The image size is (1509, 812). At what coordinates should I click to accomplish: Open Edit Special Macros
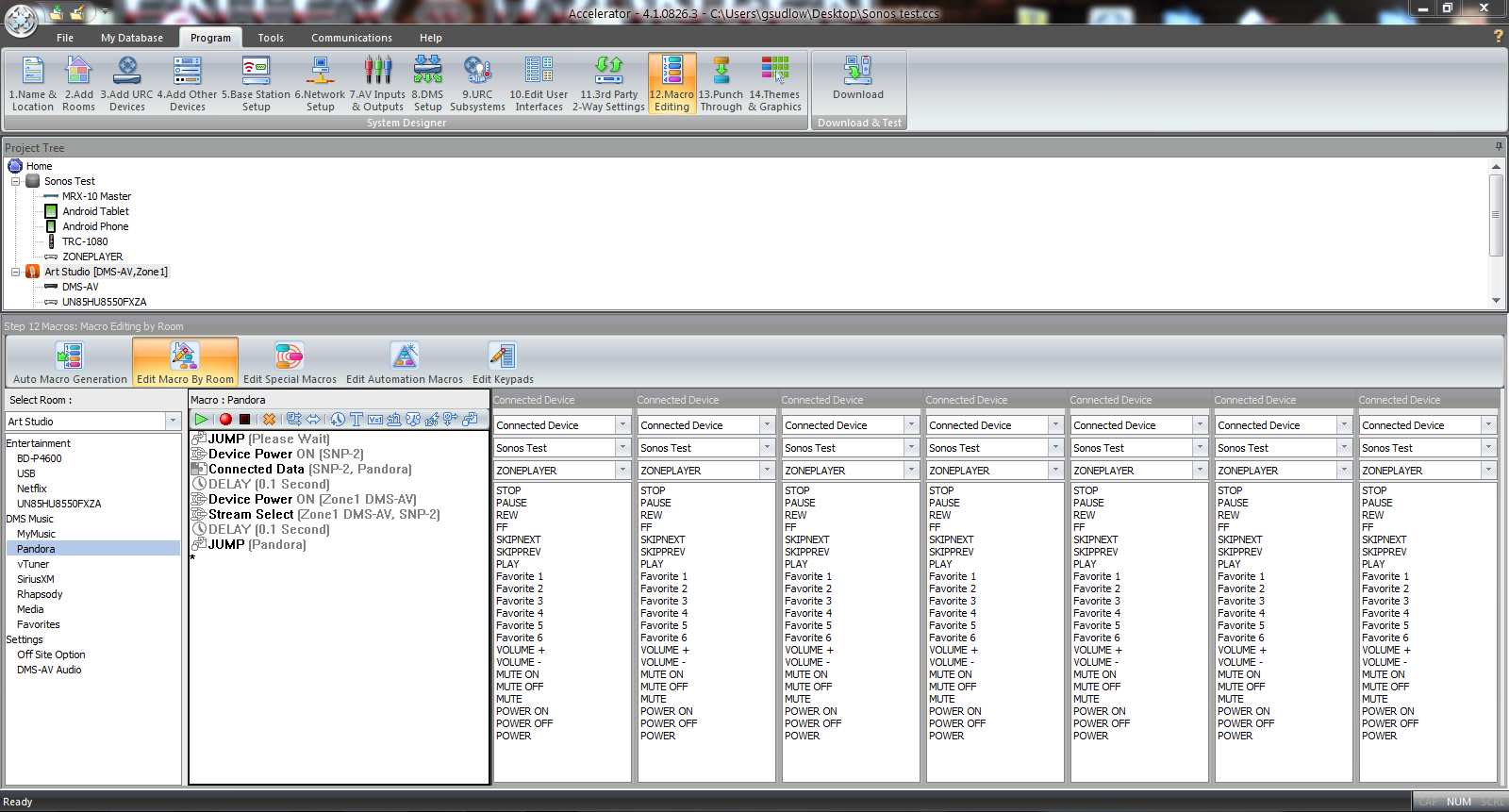click(x=290, y=363)
